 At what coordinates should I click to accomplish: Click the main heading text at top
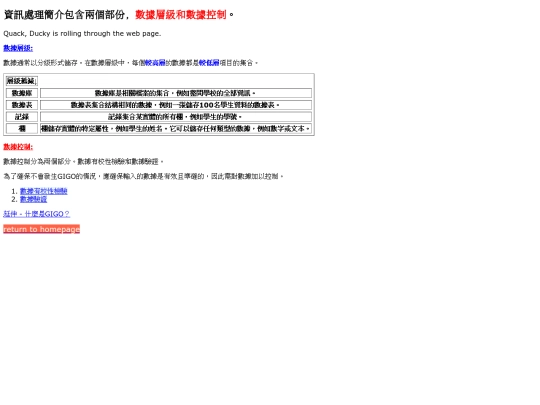(118, 15)
